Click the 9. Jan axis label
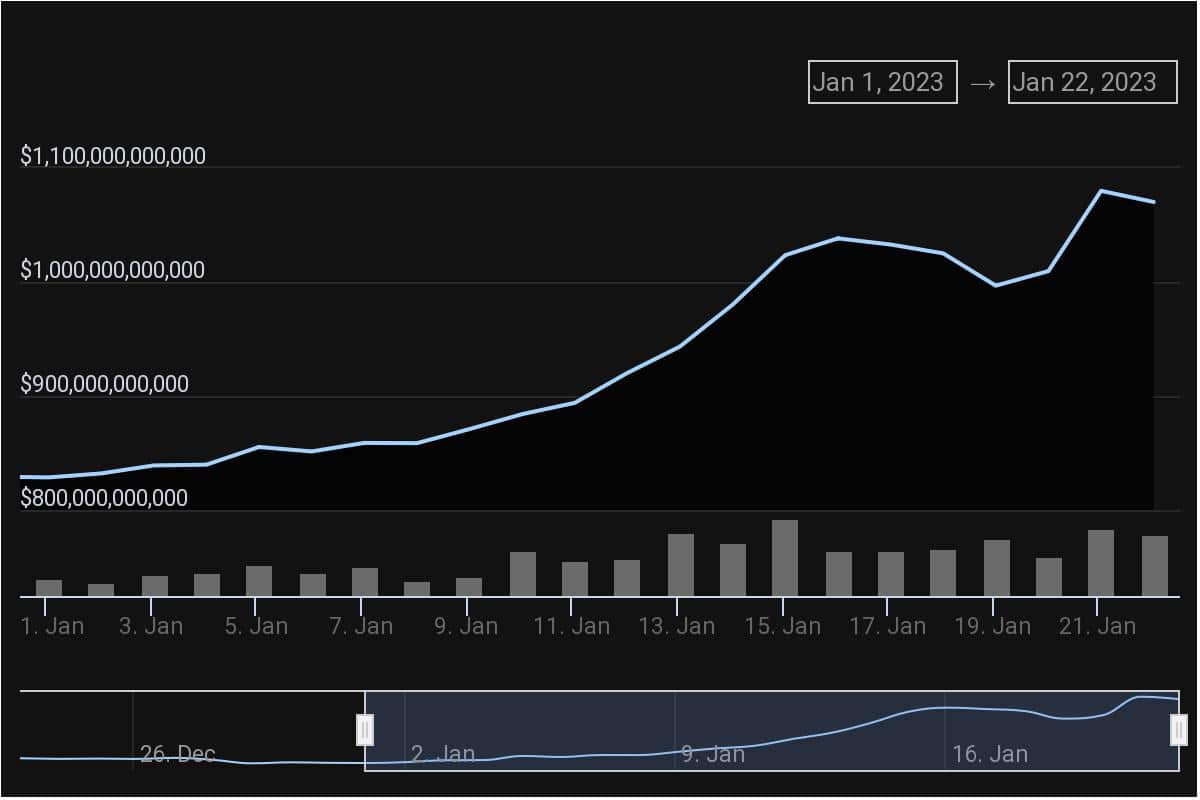 466,627
